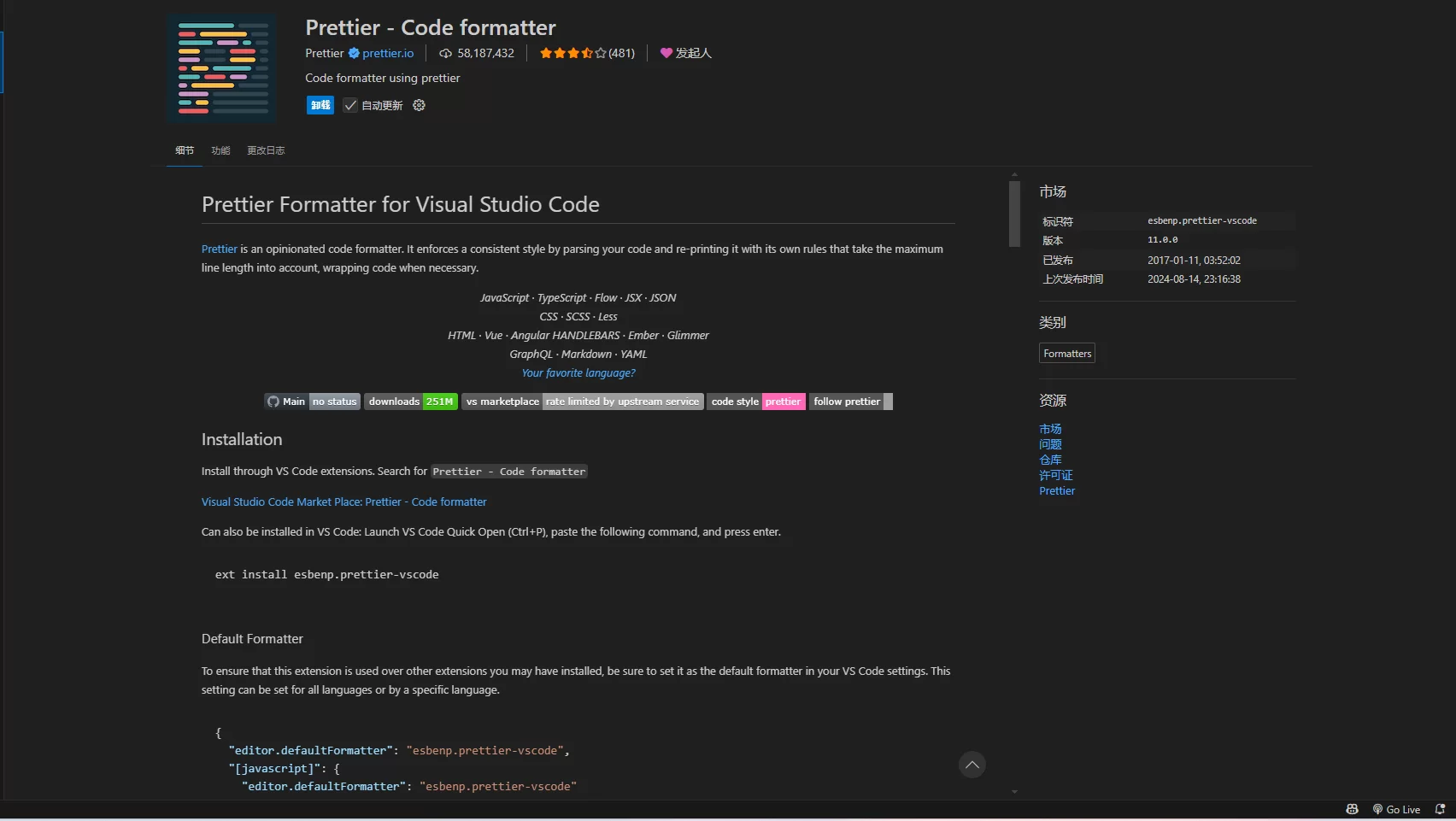Toggle the 自动更新 auto-update checkbox

point(350,105)
